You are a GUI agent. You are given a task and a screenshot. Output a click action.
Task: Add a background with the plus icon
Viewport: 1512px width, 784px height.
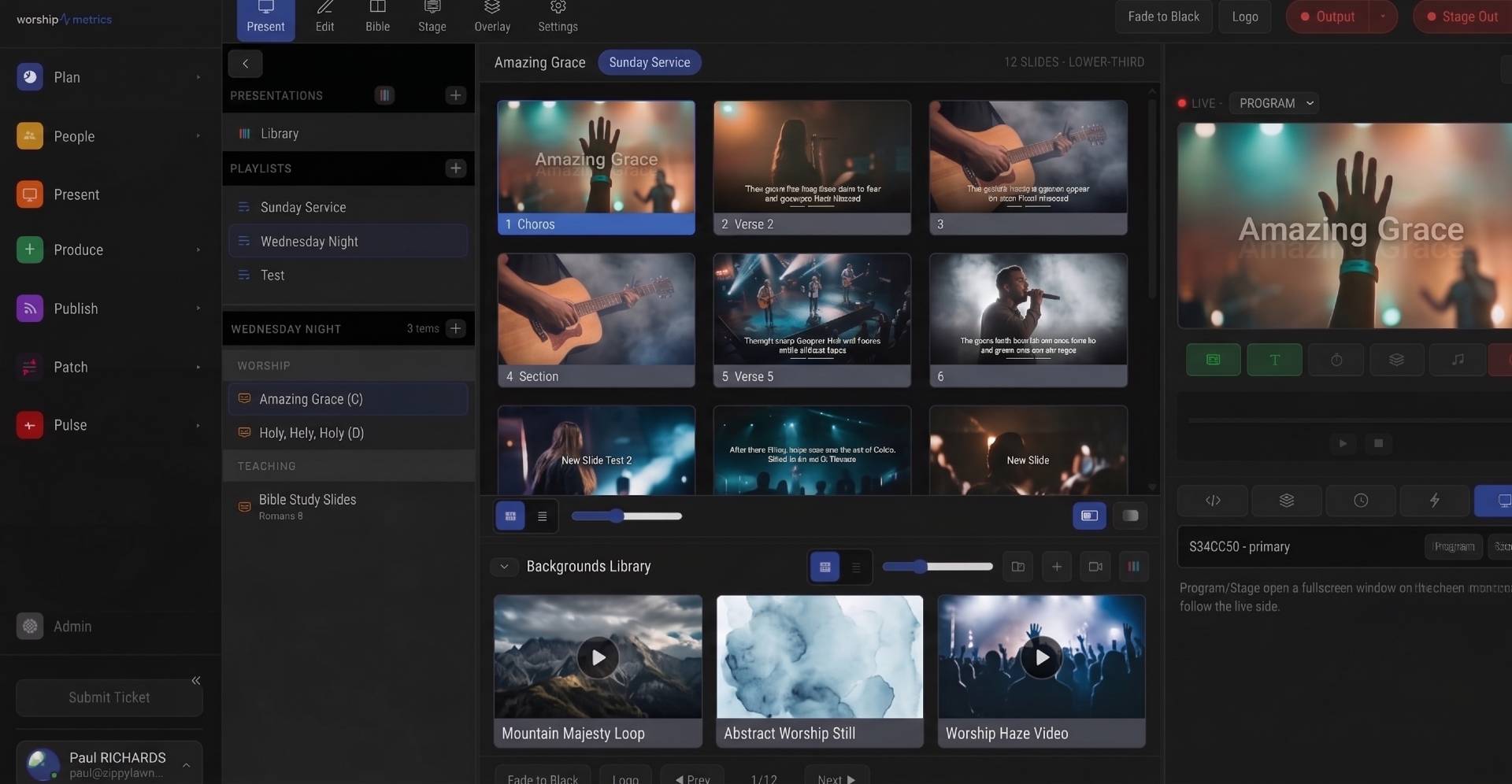point(1056,567)
